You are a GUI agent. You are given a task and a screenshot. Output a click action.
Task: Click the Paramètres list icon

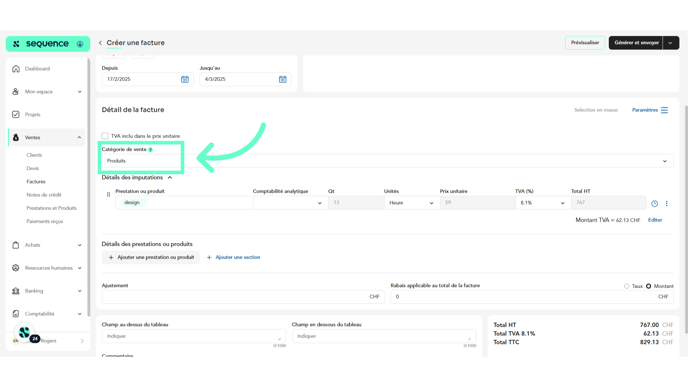point(664,110)
